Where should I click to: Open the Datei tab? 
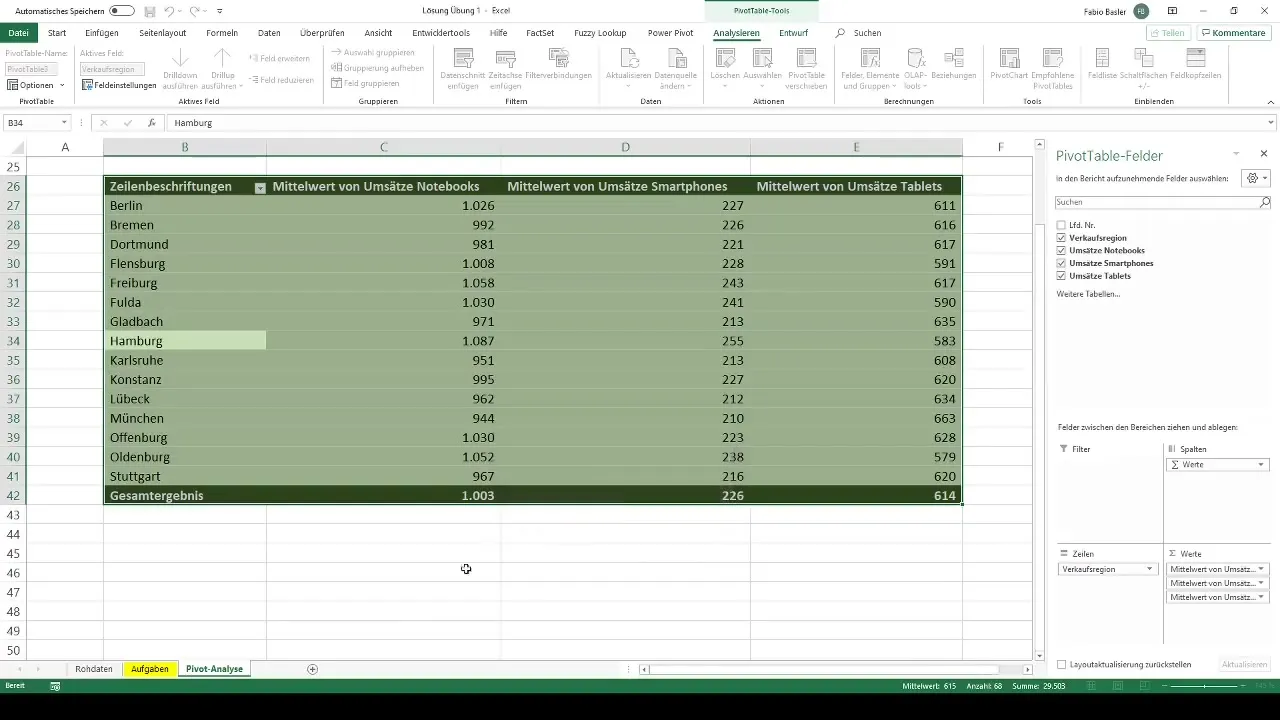(x=18, y=33)
